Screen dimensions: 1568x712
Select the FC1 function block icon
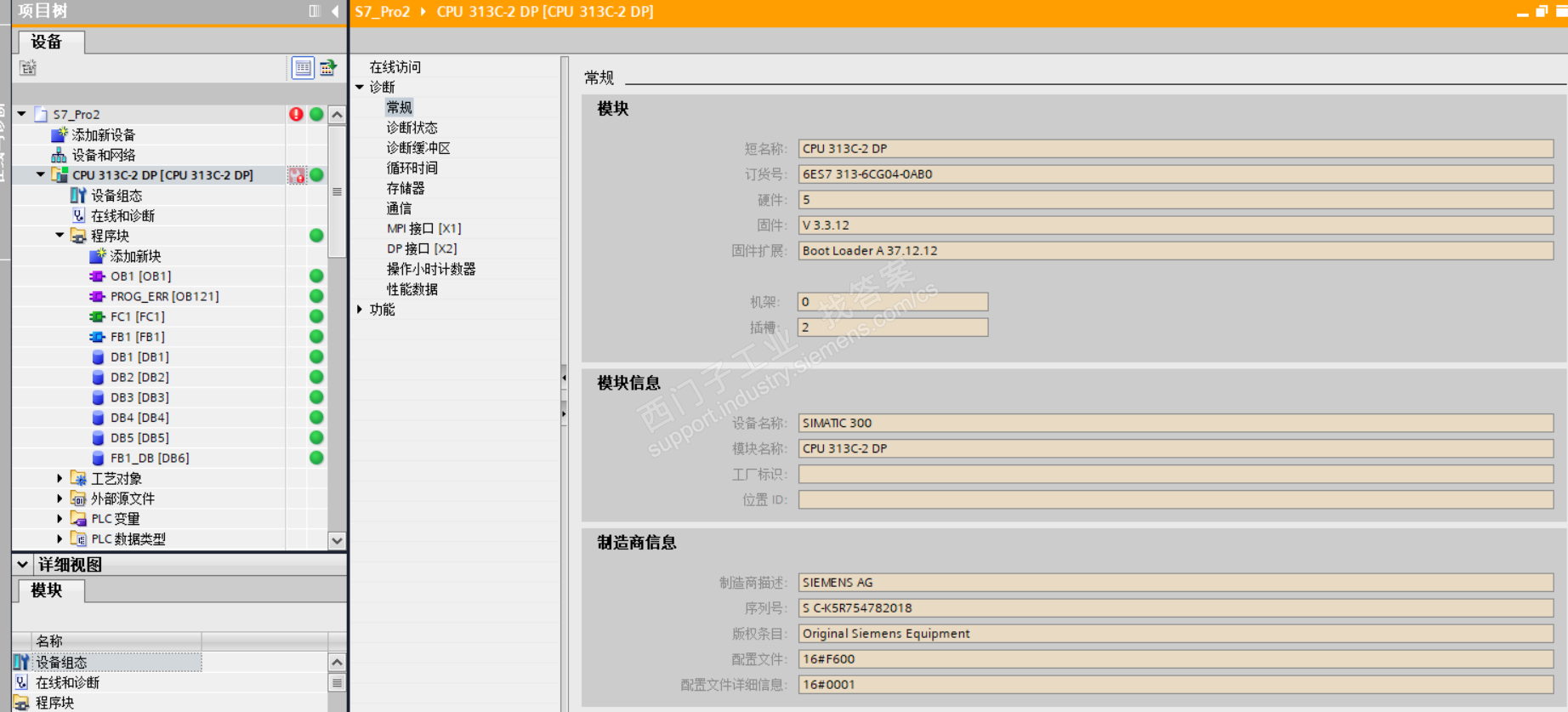[98, 316]
